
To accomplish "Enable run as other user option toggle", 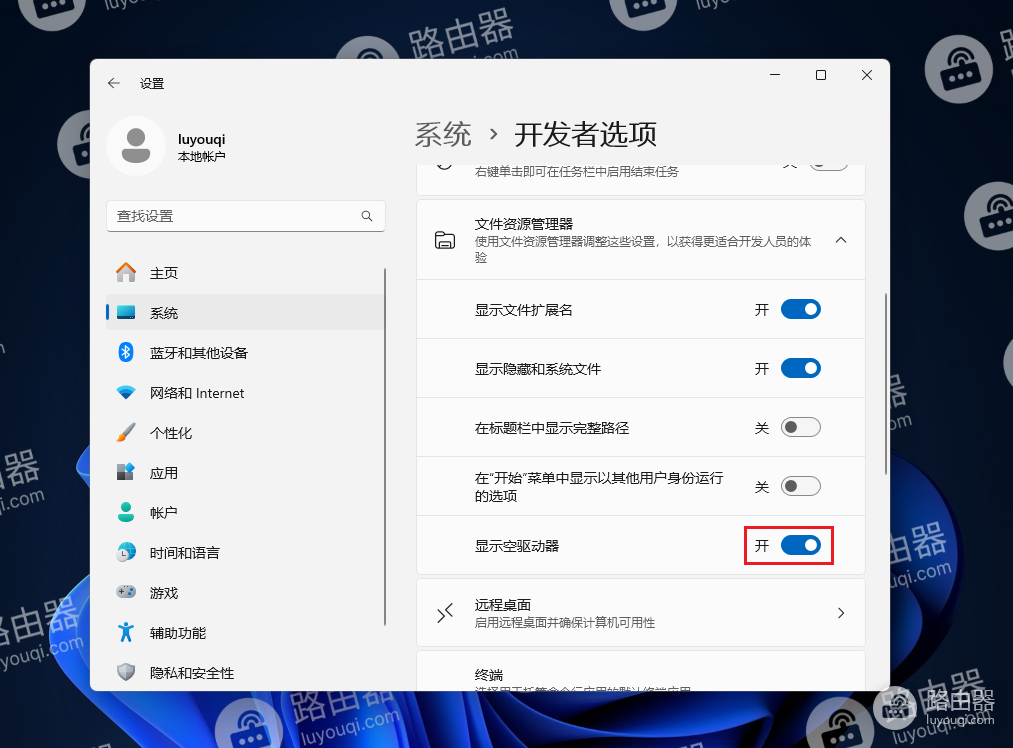I will (800, 486).
